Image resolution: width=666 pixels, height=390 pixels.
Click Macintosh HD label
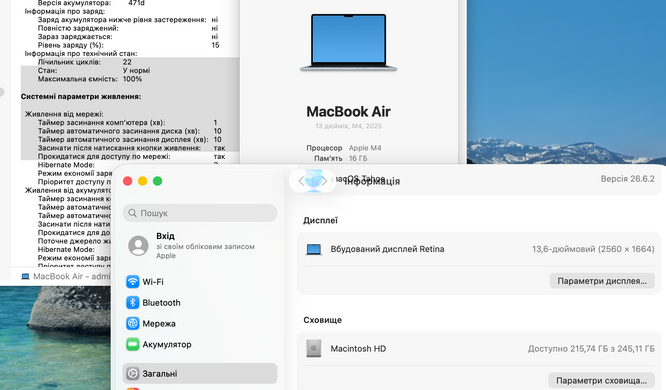click(x=358, y=348)
